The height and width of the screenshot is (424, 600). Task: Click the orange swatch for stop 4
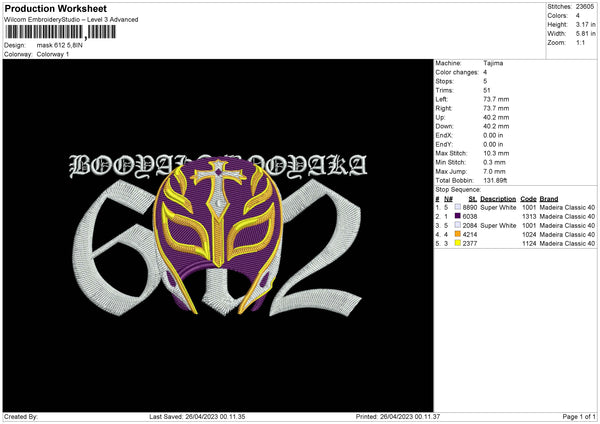pyautogui.click(x=458, y=234)
